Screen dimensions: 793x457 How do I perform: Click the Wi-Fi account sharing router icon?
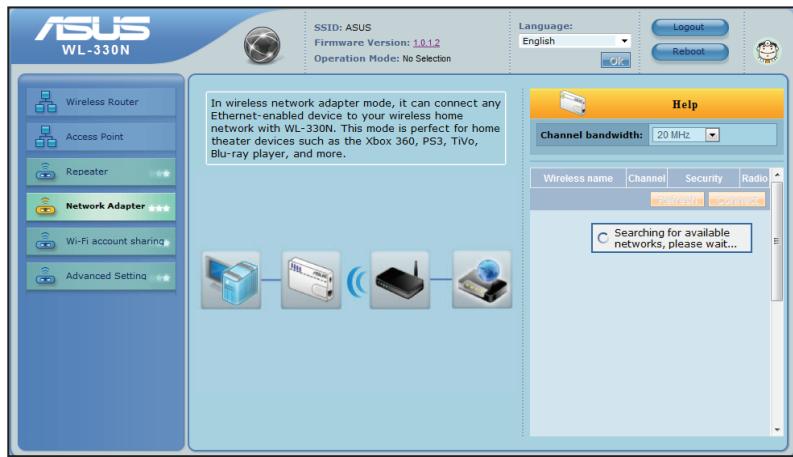coord(46,241)
